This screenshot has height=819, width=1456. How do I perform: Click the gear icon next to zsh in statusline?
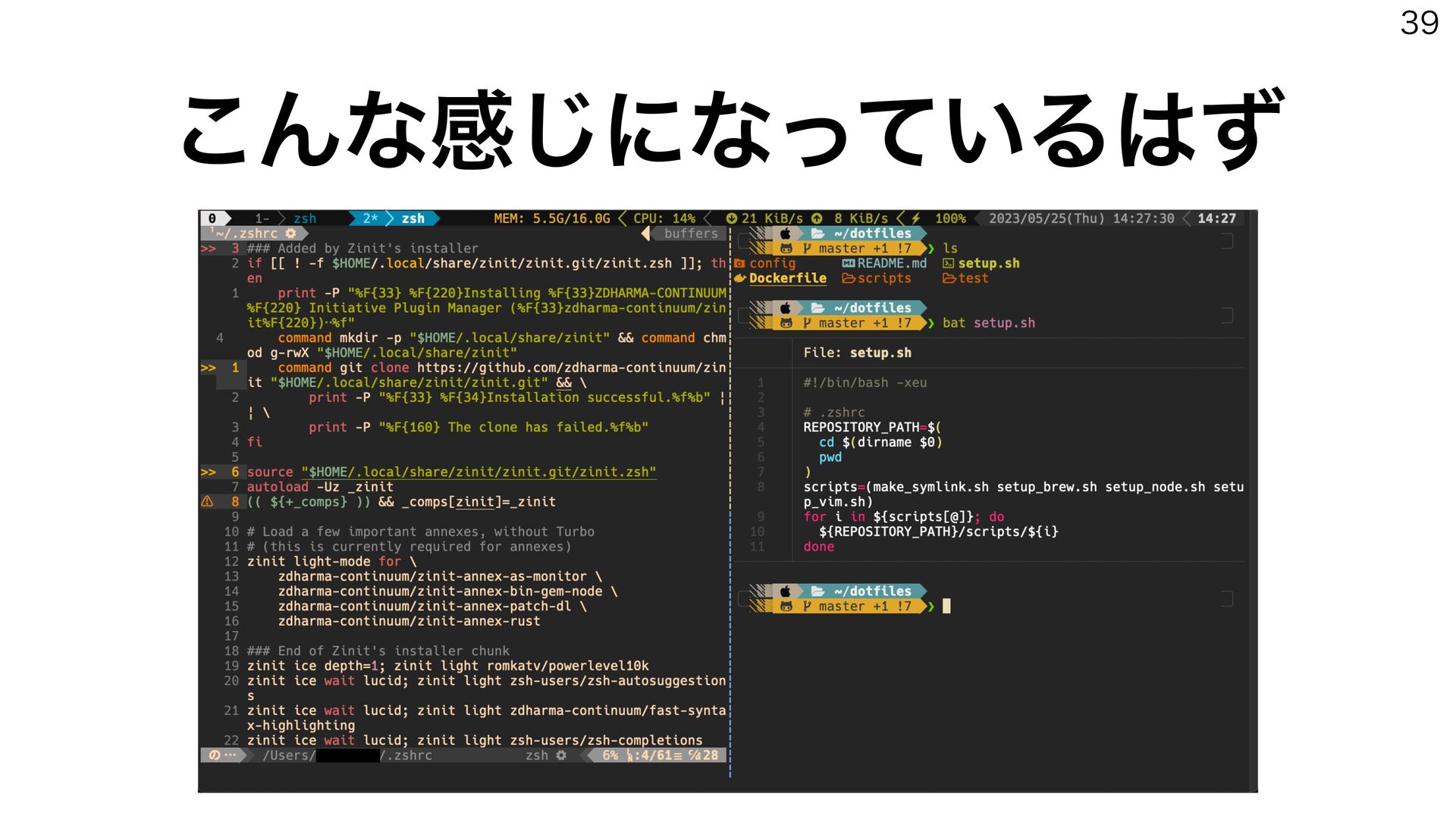pyautogui.click(x=561, y=755)
